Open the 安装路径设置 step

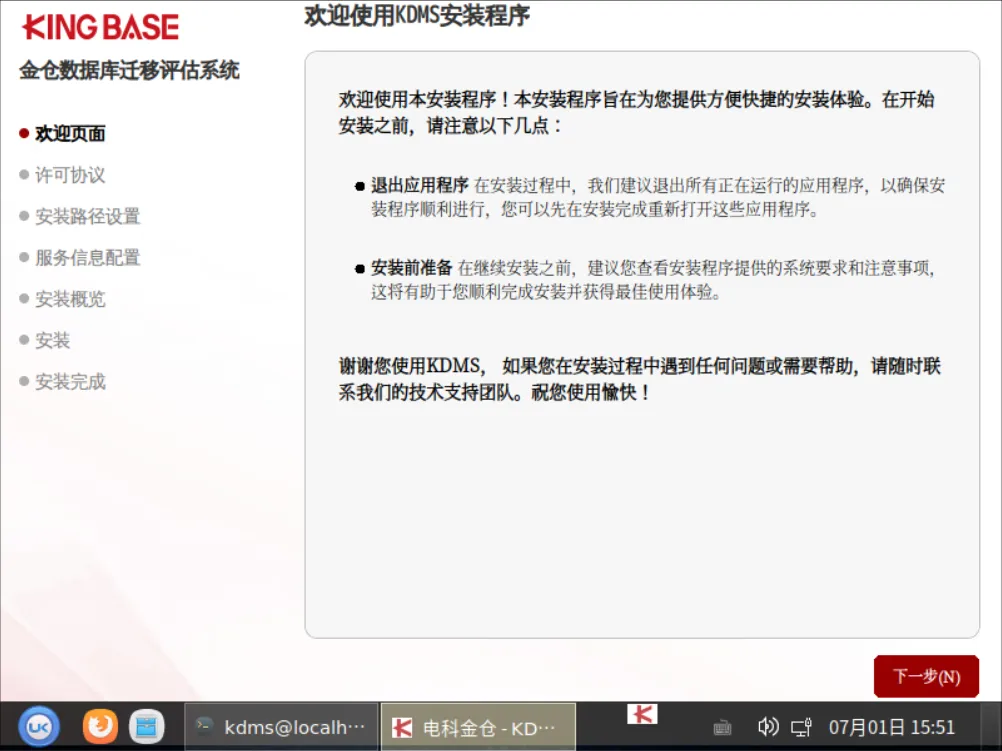[87, 216]
